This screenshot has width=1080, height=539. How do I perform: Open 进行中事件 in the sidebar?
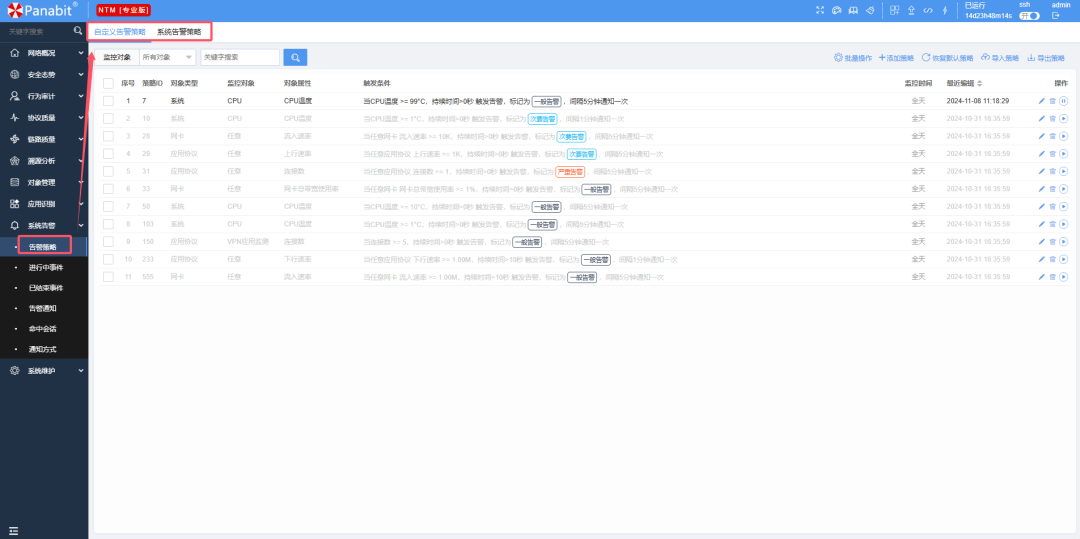click(x=44, y=267)
